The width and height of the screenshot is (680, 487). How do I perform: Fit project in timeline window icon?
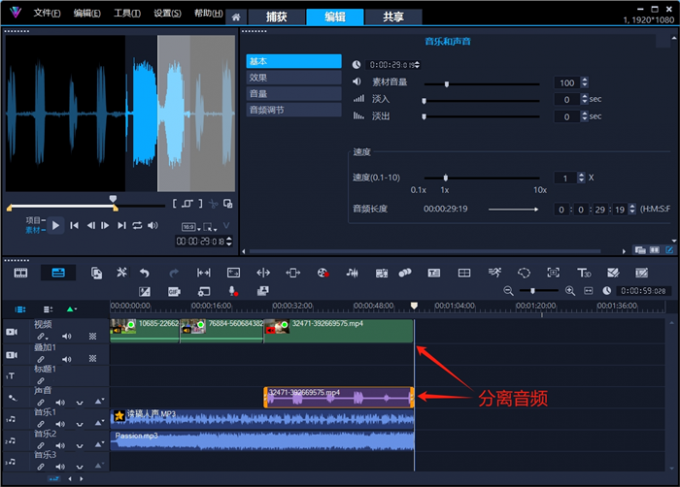588,291
